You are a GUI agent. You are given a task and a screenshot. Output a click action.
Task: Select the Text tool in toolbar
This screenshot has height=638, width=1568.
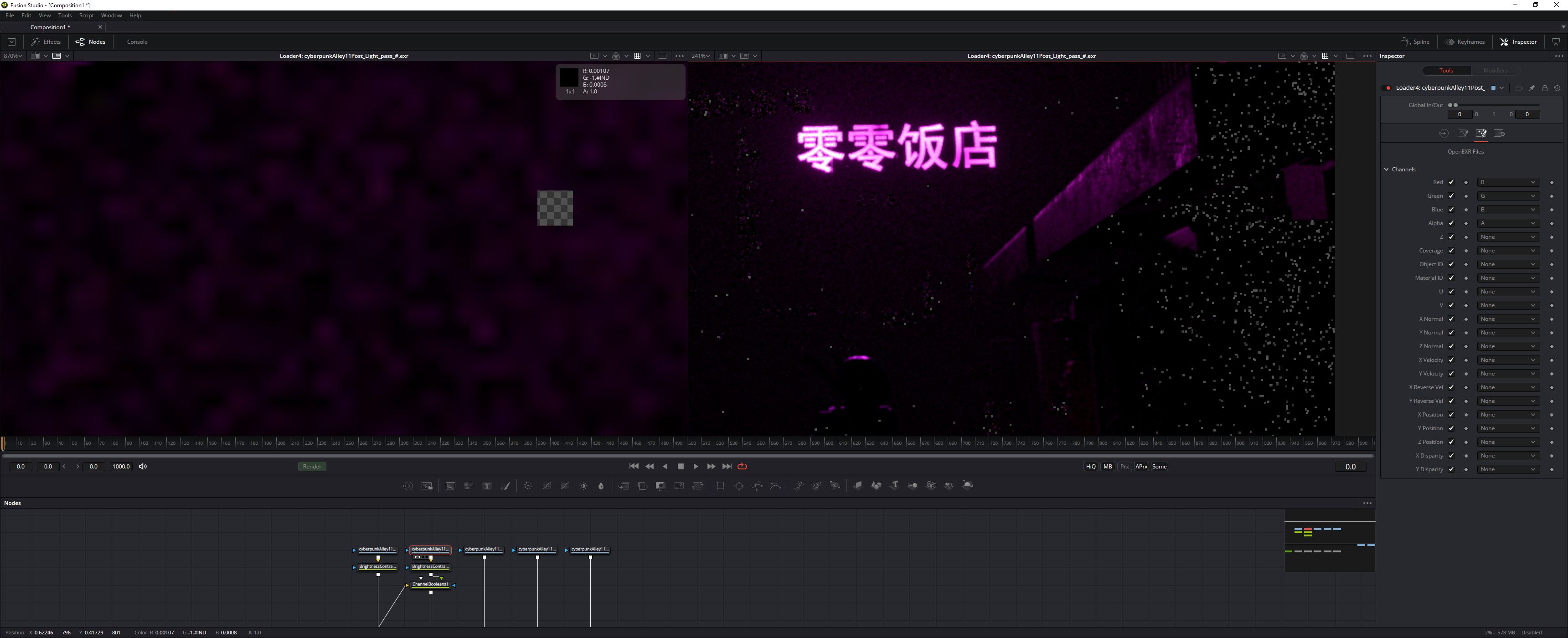tap(487, 486)
